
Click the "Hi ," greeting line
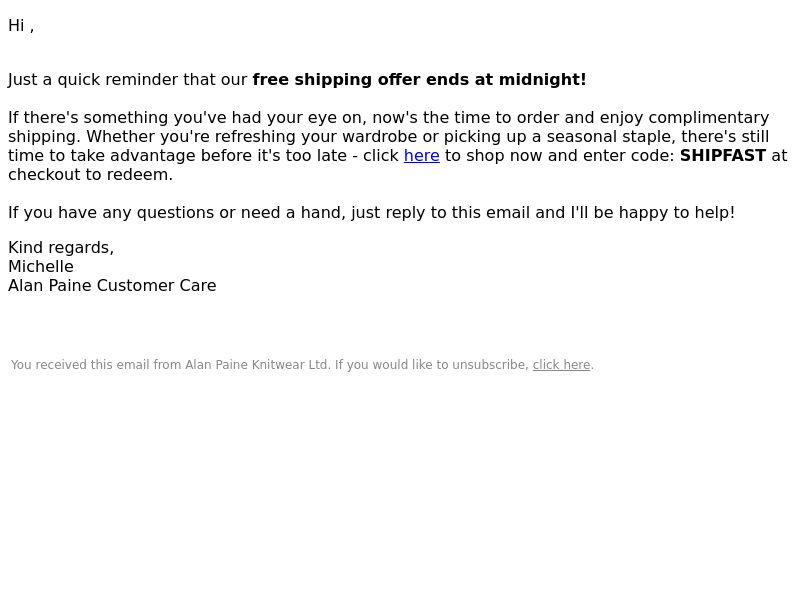(x=21, y=26)
